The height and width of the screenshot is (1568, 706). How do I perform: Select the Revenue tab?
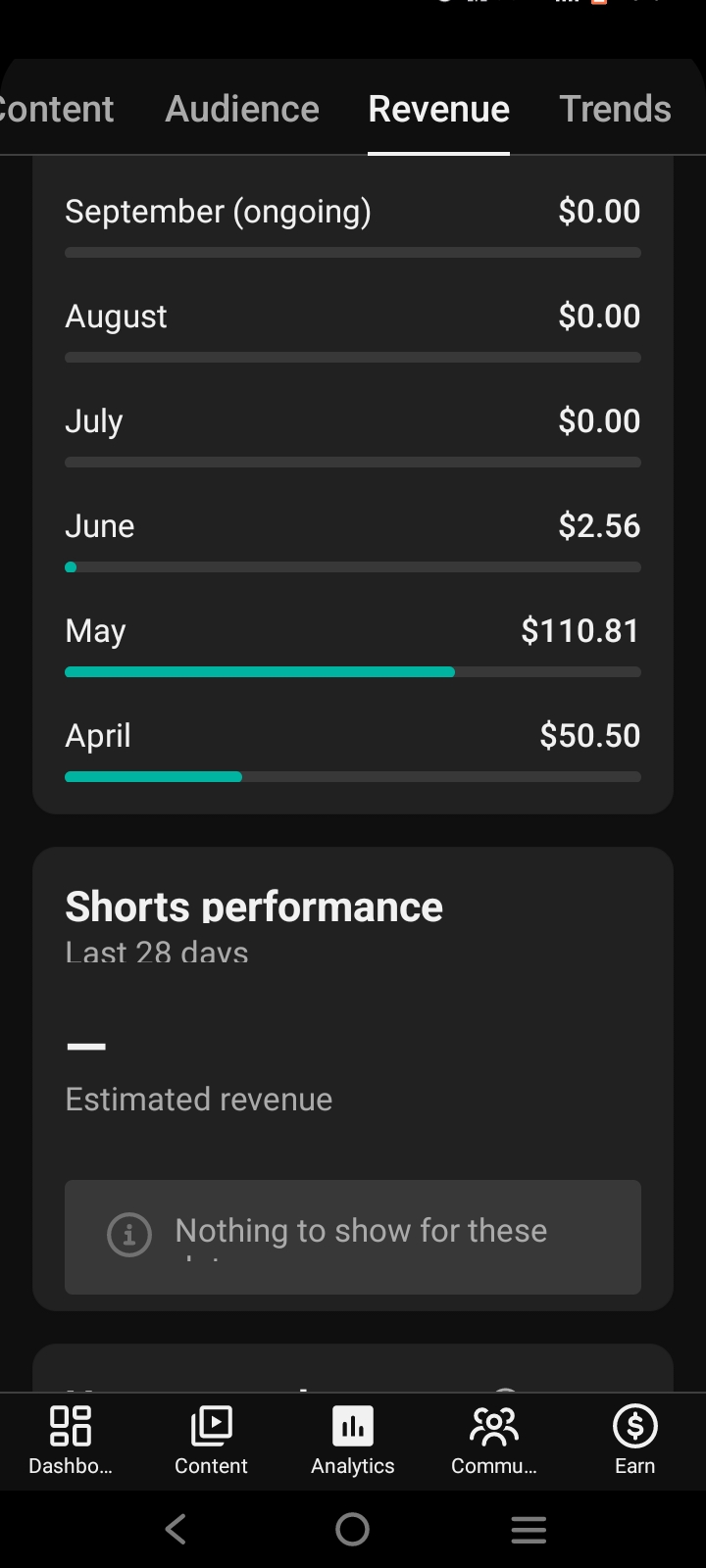tap(438, 108)
